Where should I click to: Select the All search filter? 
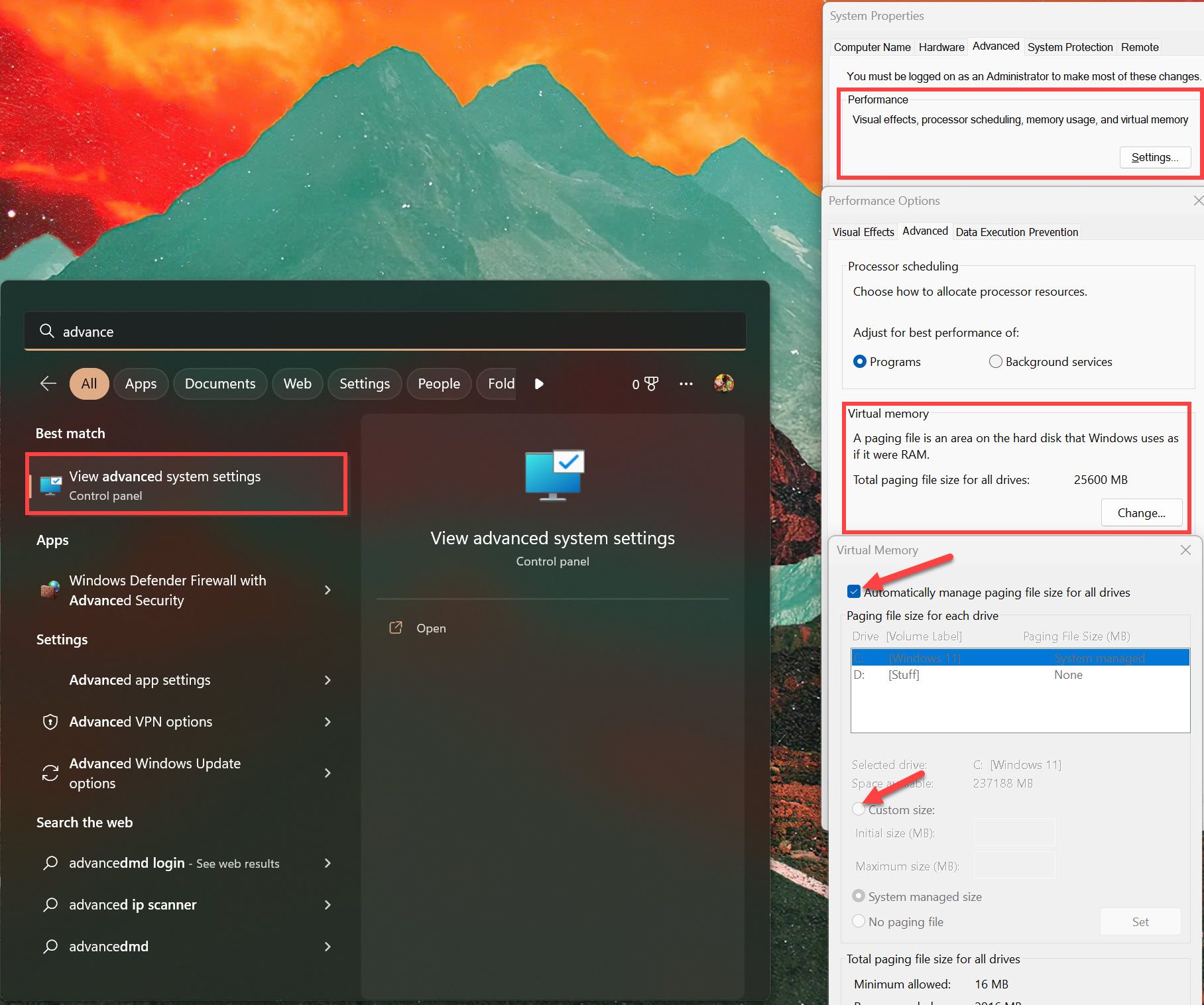pos(89,384)
